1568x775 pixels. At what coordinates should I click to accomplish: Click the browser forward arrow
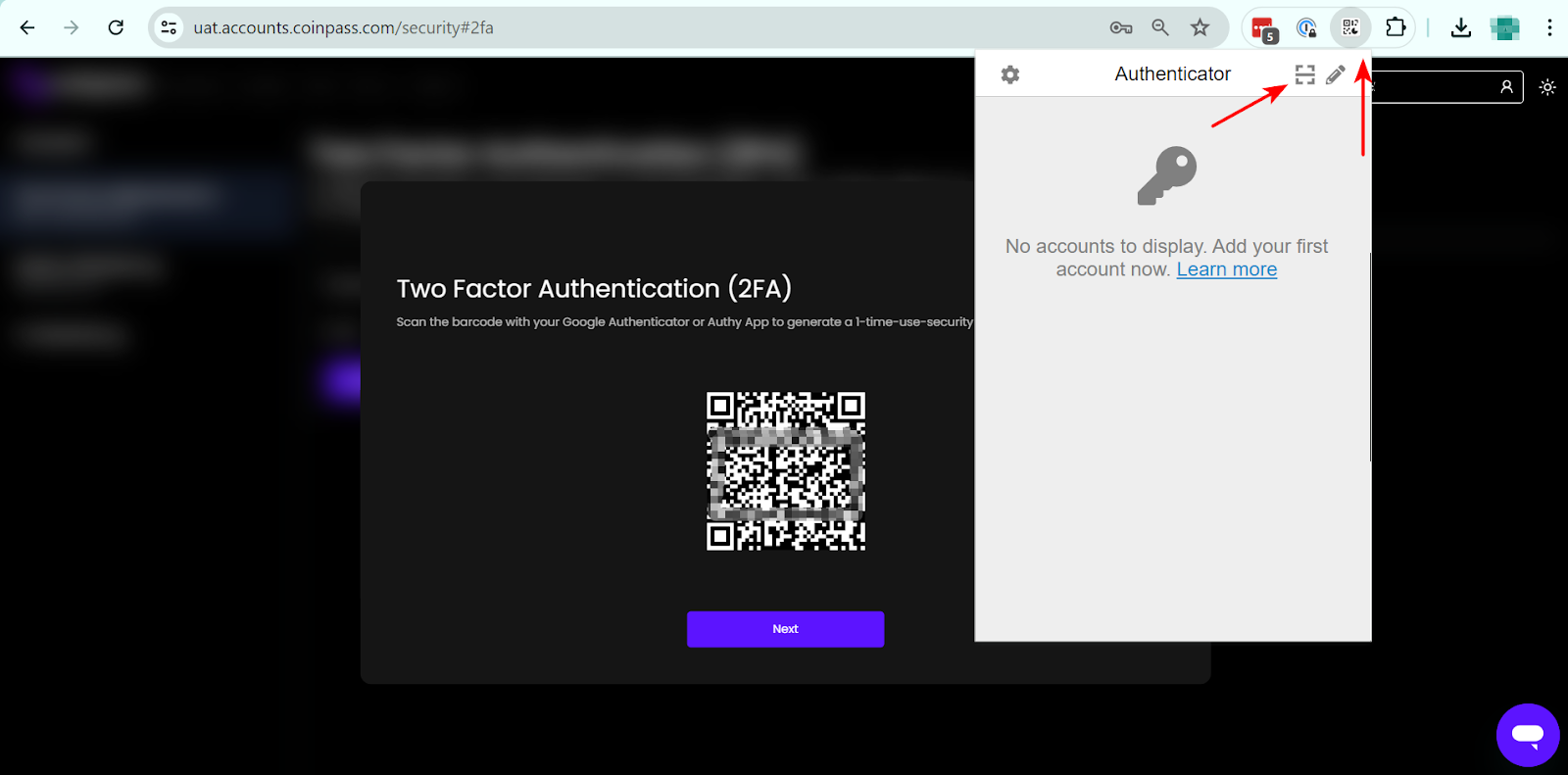(72, 27)
